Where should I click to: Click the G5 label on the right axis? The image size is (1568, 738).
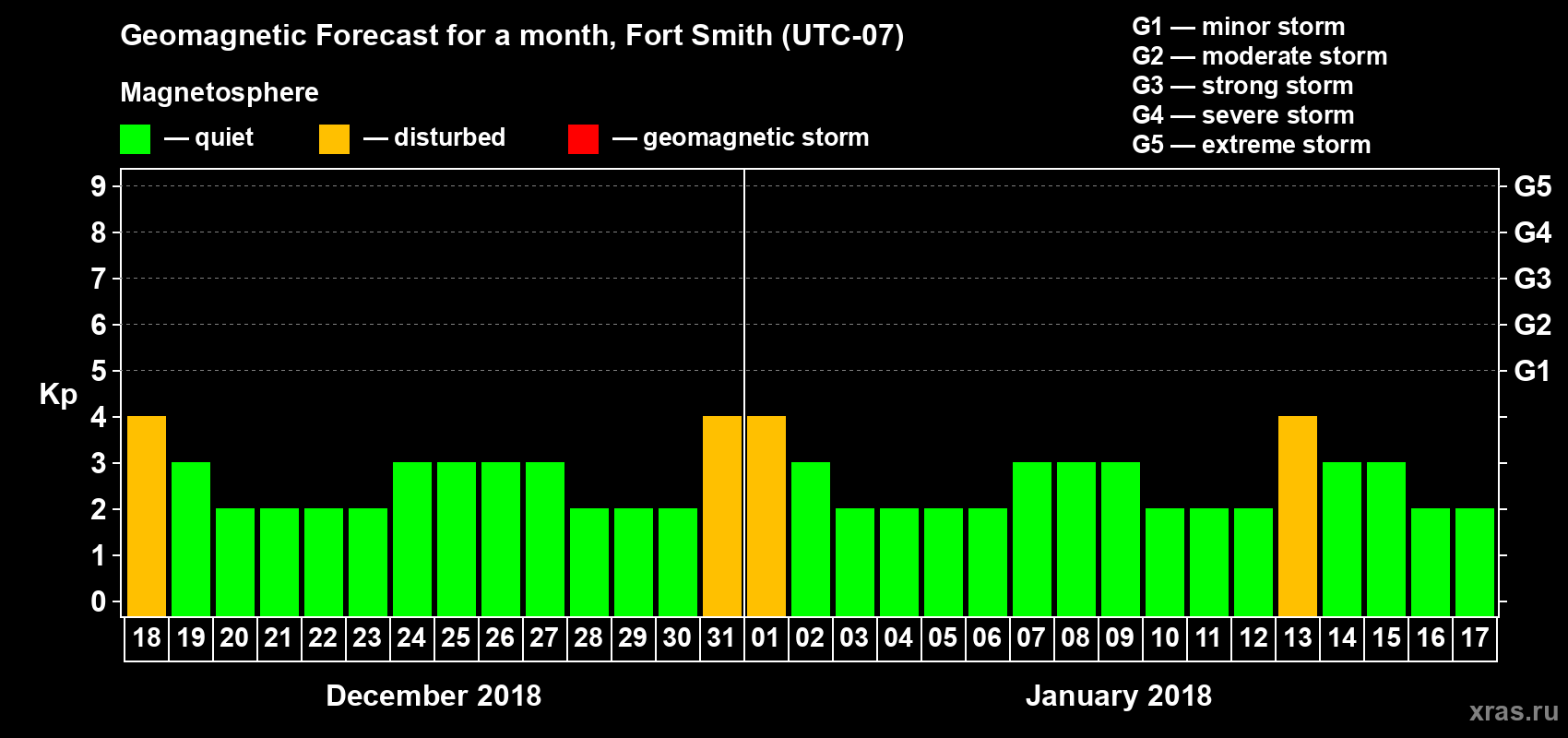1533,186
